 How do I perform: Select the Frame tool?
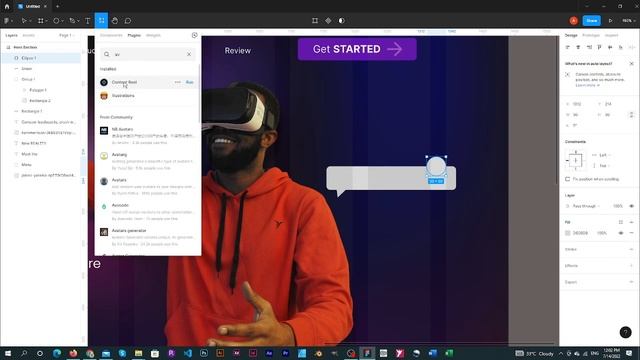(40, 20)
